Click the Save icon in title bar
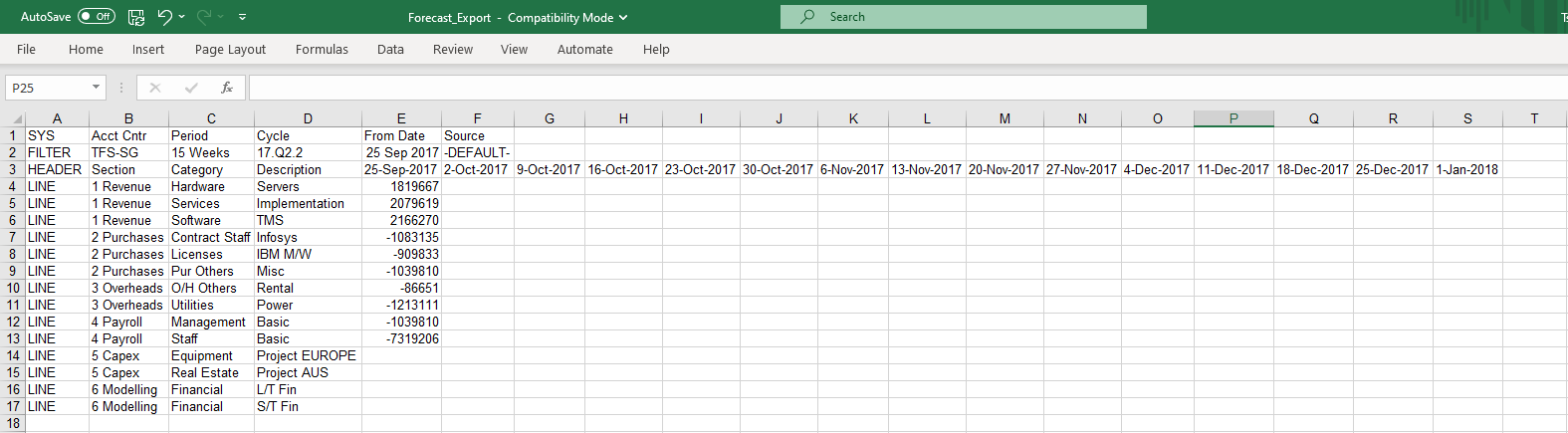This screenshot has height=433, width=1568. click(x=136, y=17)
